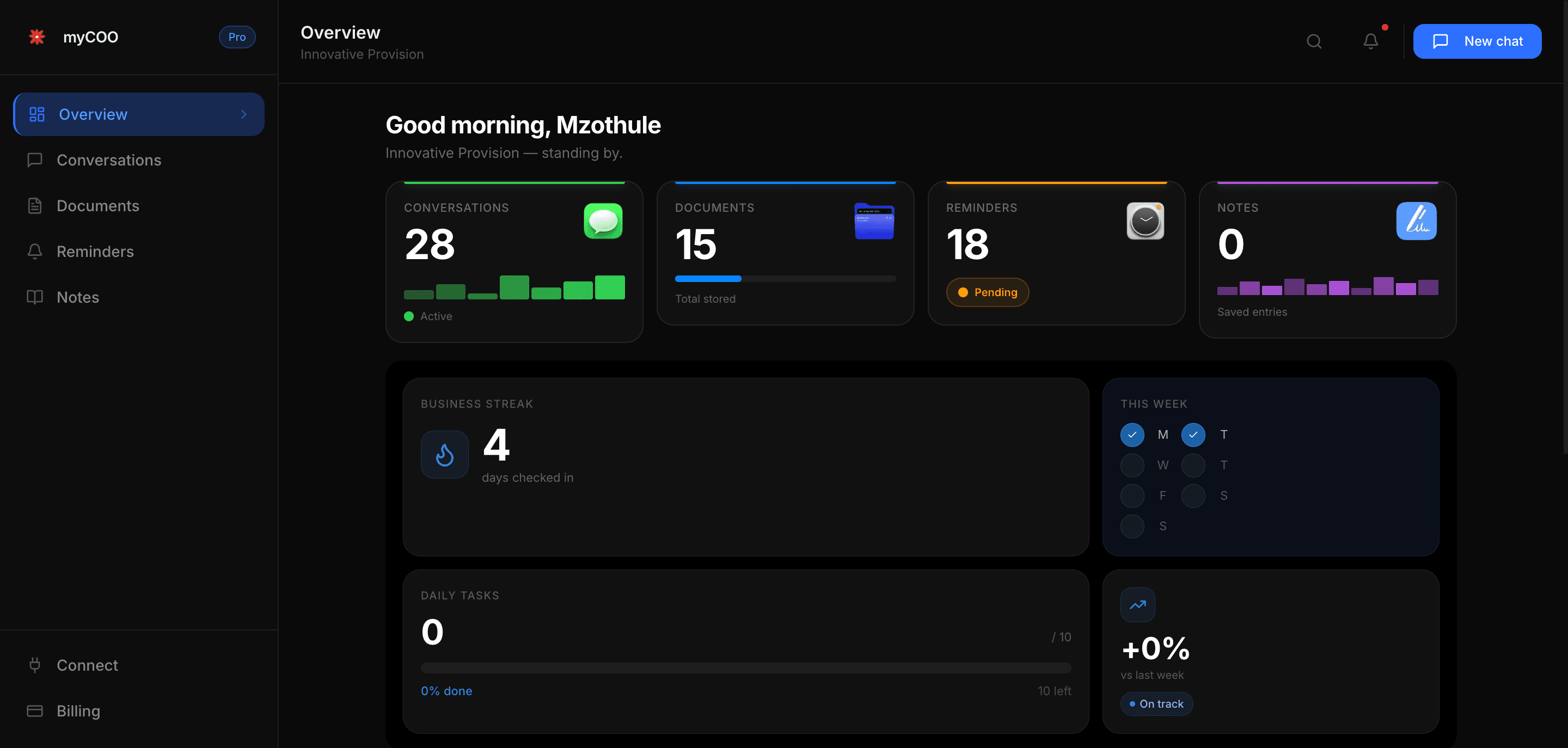
Task: Toggle the checked Tuesday circle
Action: pyautogui.click(x=1193, y=434)
